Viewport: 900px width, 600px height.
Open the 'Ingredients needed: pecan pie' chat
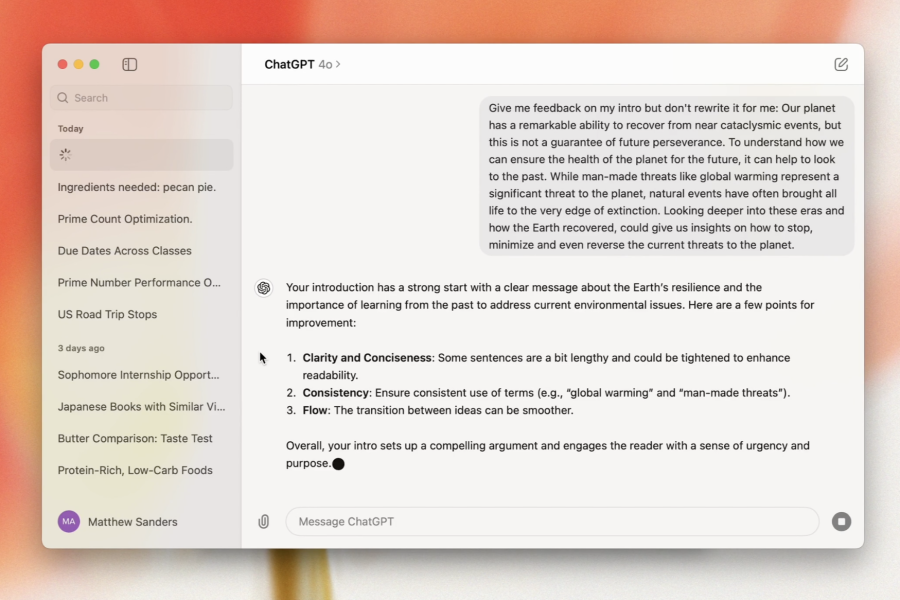point(137,187)
